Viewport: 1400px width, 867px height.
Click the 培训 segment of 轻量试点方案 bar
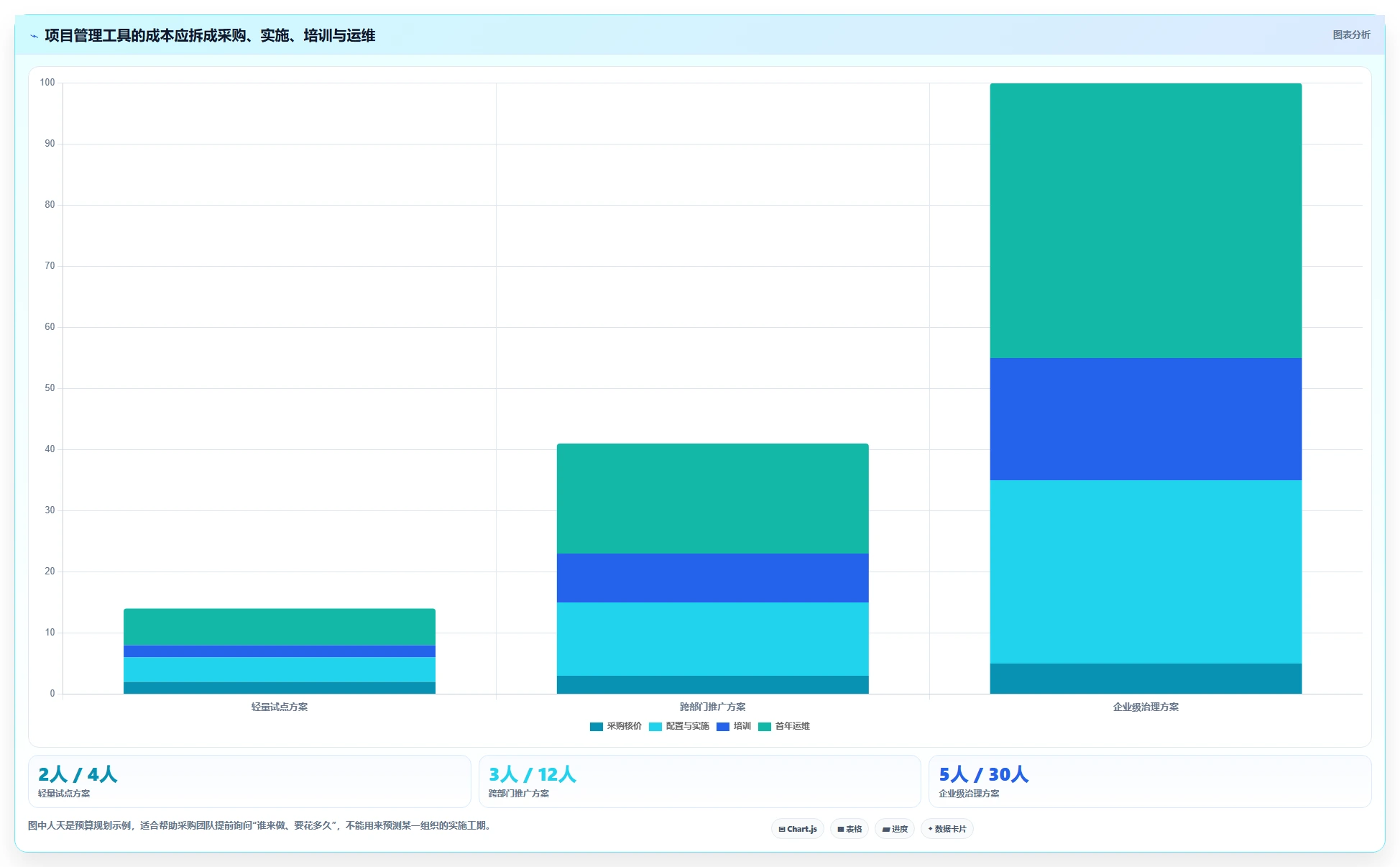click(280, 651)
